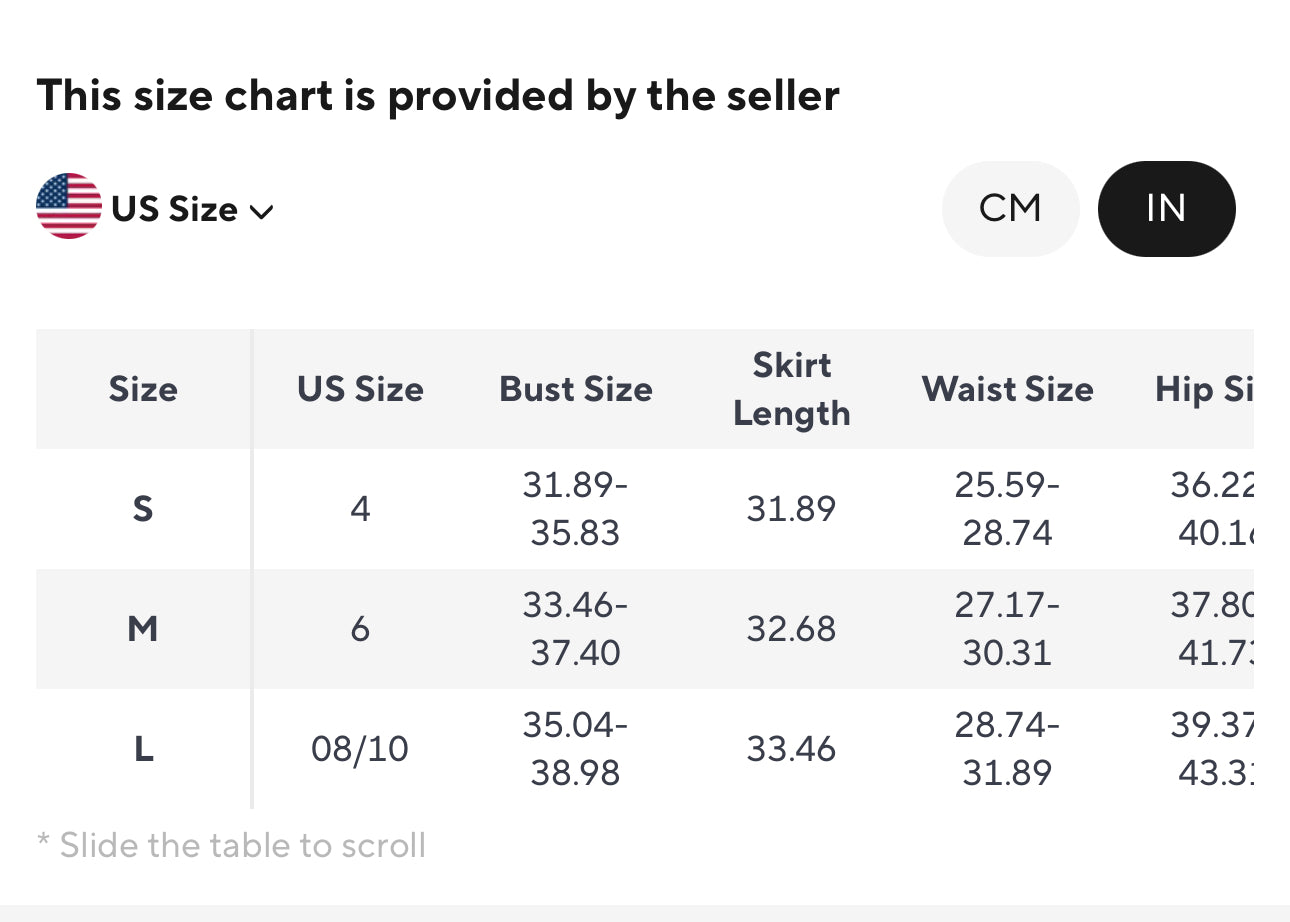
Task: Click the Skirt Length column header
Action: pyautogui.click(x=791, y=389)
